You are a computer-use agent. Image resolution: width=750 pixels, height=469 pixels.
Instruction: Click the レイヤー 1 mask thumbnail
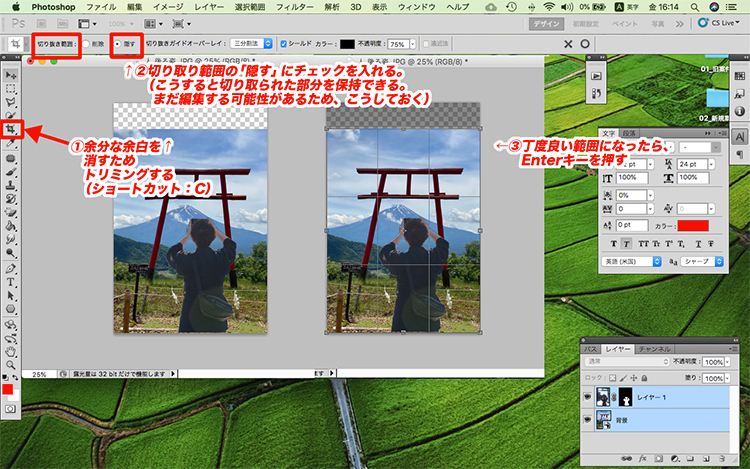(626, 397)
